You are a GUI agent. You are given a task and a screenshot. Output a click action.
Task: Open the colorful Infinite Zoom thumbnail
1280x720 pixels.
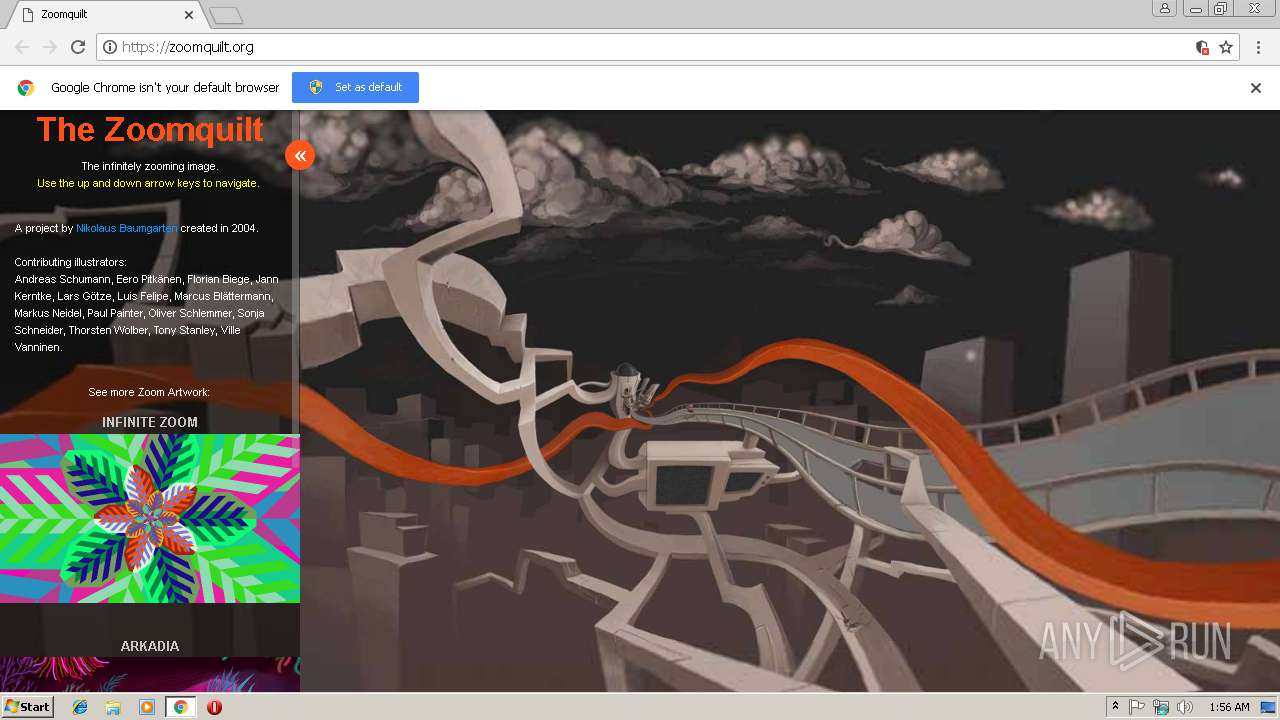pyautogui.click(x=150, y=518)
